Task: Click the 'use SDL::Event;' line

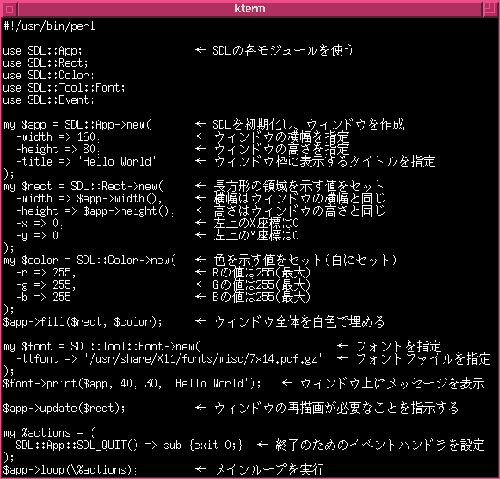Action: point(48,100)
